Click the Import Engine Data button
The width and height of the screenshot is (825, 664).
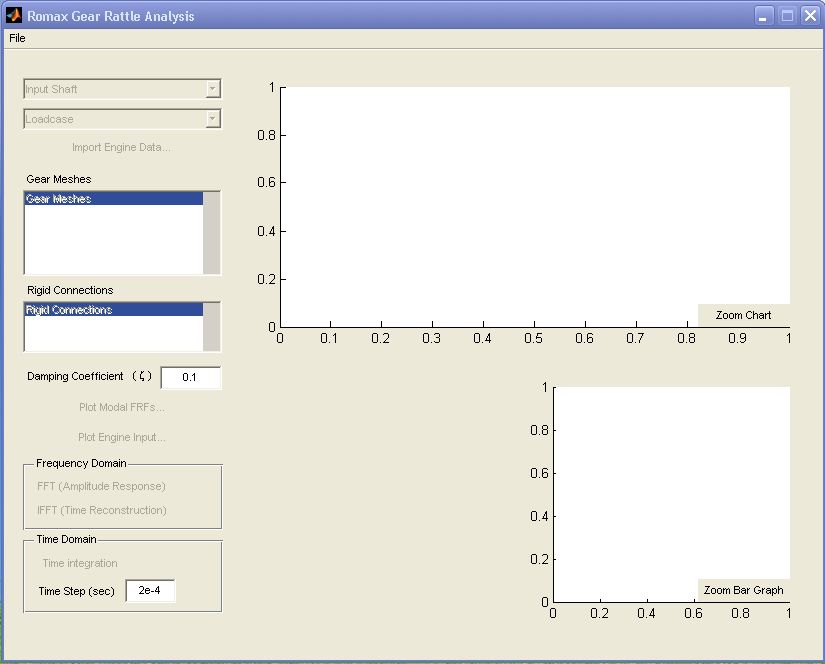point(122,147)
